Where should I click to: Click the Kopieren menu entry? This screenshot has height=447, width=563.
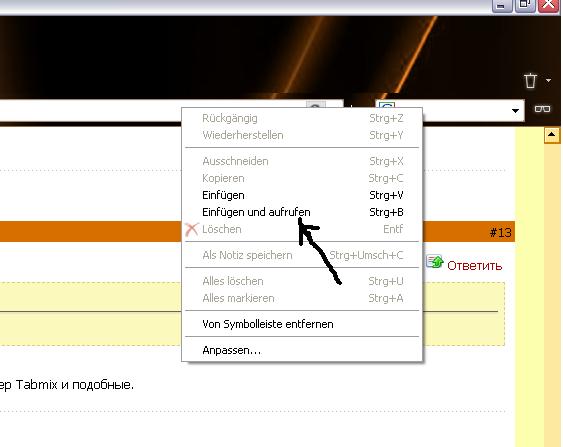point(302,178)
